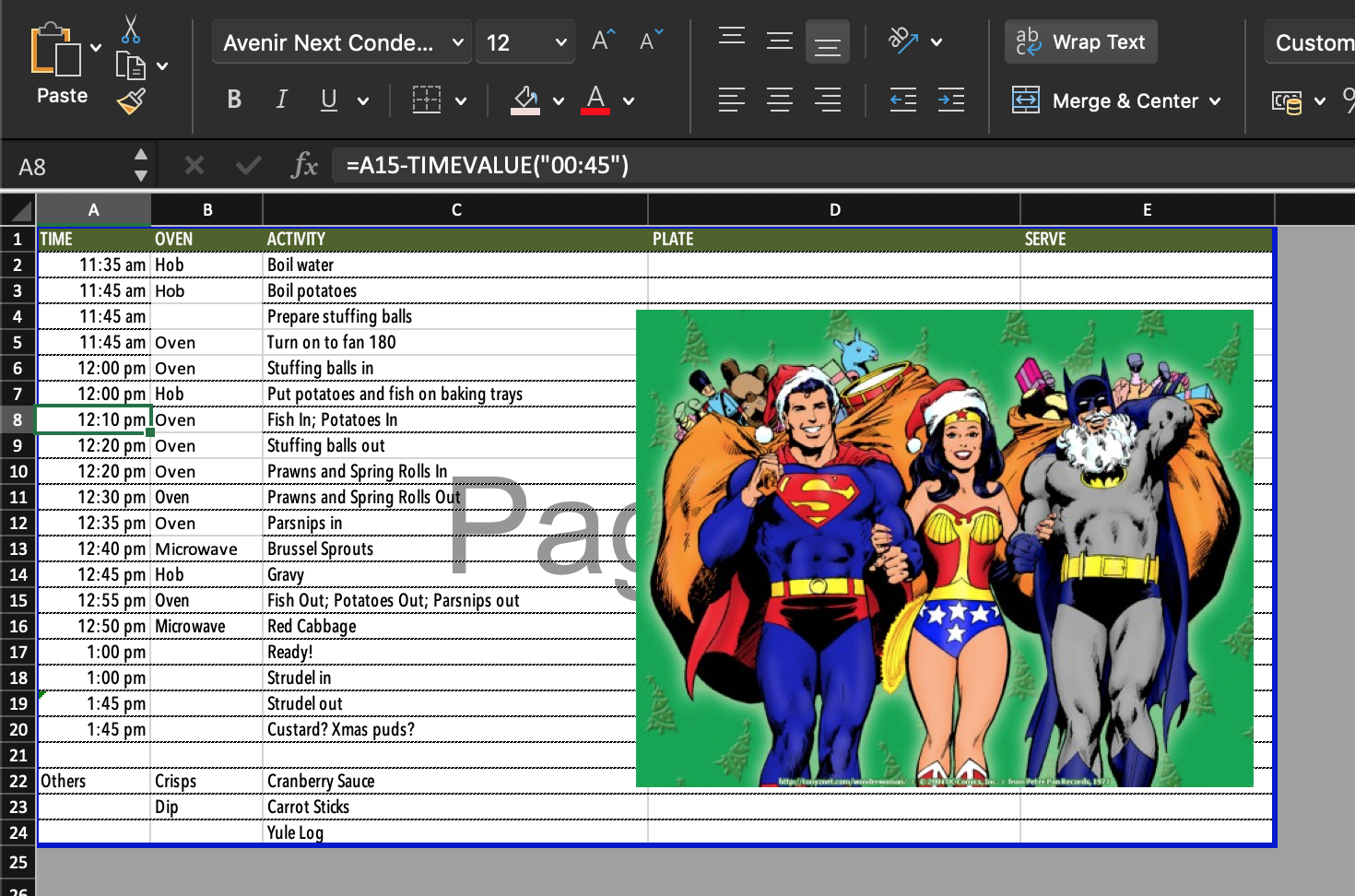This screenshot has height=896, width=1355.
Task: Increase font size with larger A icon
Action: click(x=603, y=41)
